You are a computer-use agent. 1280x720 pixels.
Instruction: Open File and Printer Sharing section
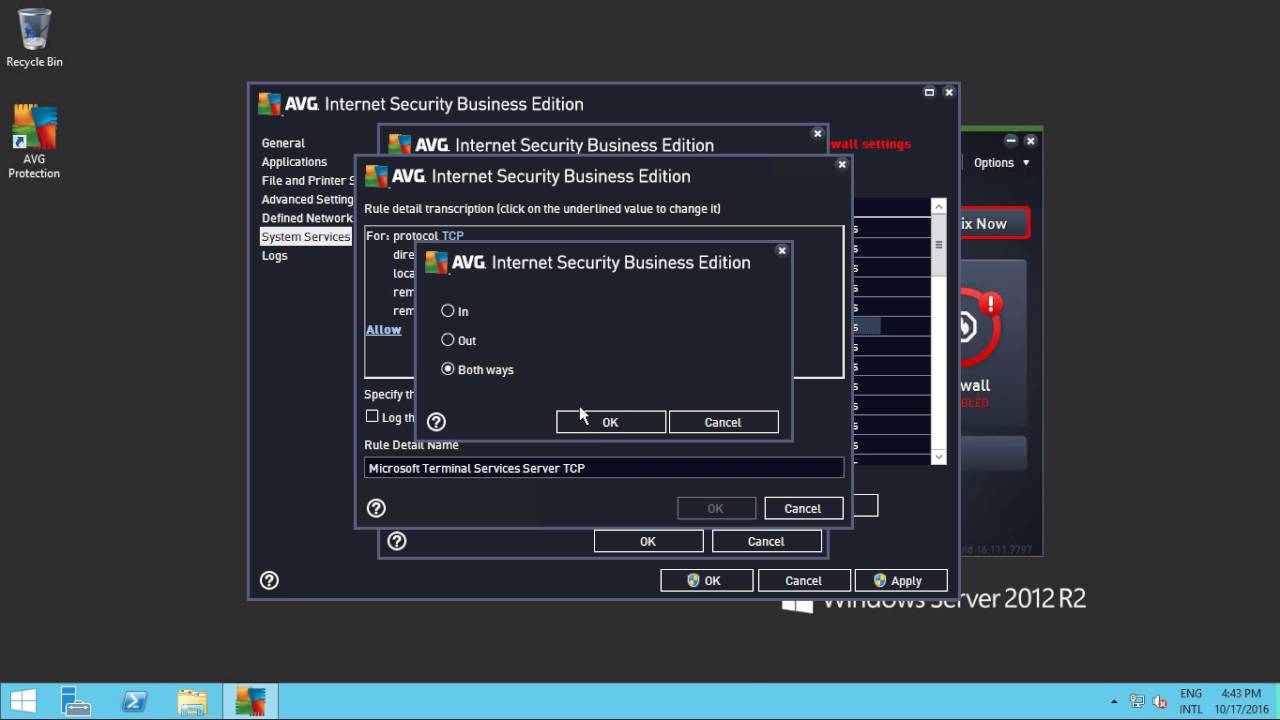pyautogui.click(x=308, y=181)
